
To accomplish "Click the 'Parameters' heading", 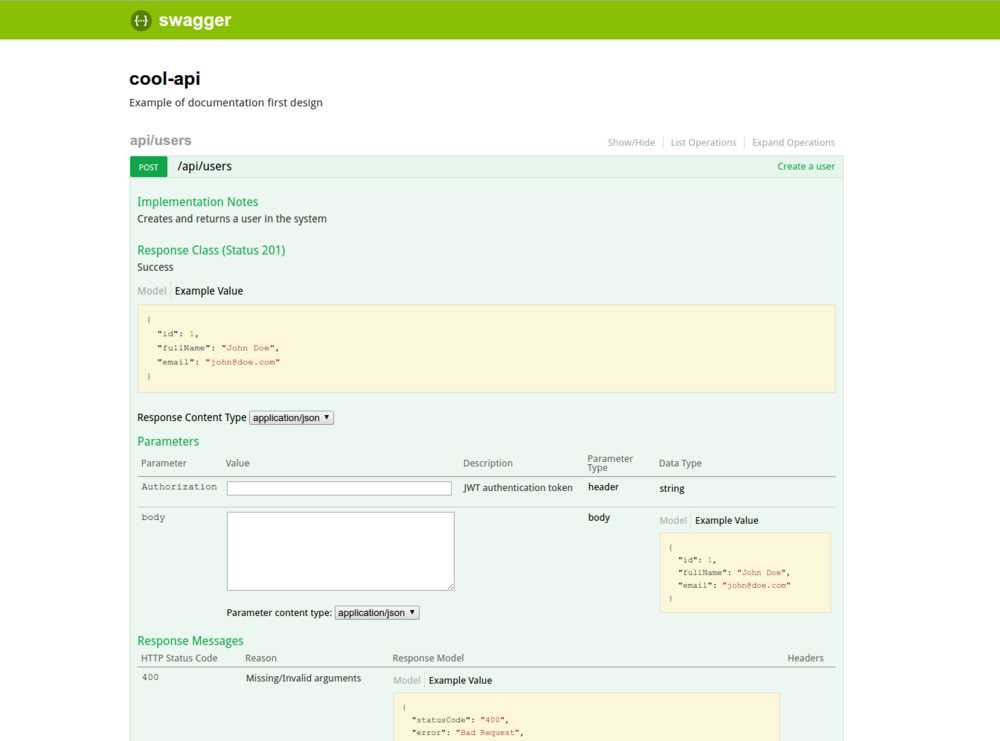I will pos(168,441).
